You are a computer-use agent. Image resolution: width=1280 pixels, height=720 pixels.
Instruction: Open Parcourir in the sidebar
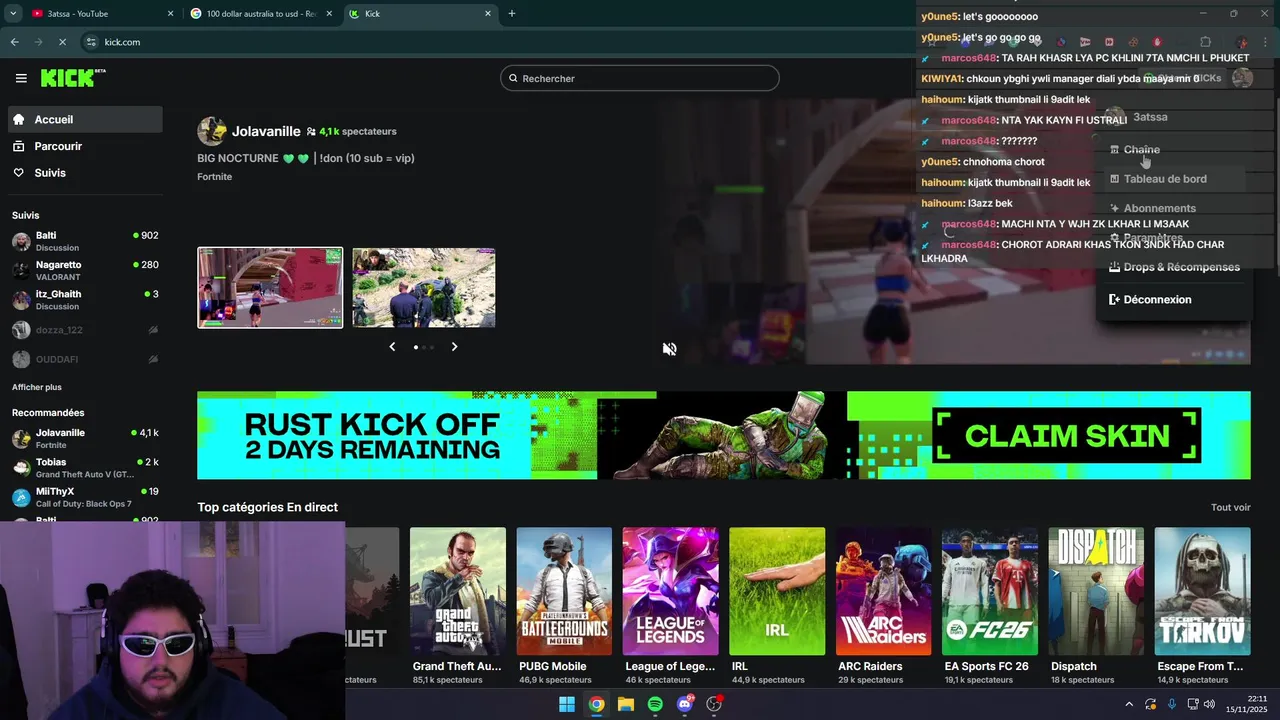(x=86, y=146)
